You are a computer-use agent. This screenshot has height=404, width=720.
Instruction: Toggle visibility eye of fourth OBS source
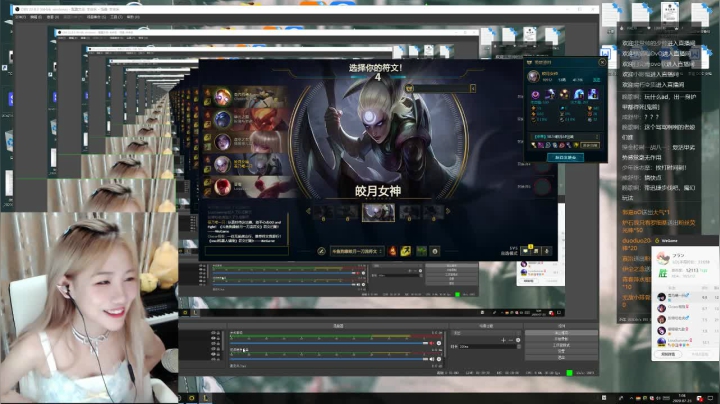click(x=213, y=349)
